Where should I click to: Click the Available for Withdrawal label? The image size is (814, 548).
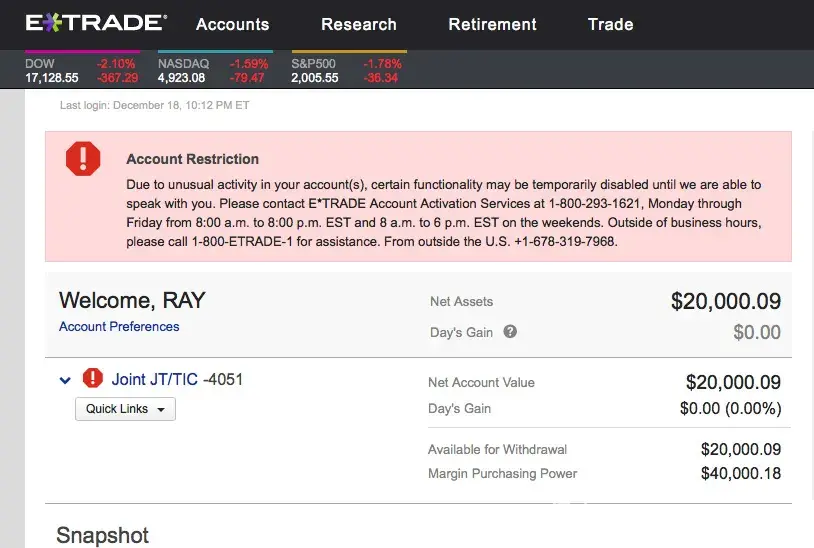(x=497, y=449)
